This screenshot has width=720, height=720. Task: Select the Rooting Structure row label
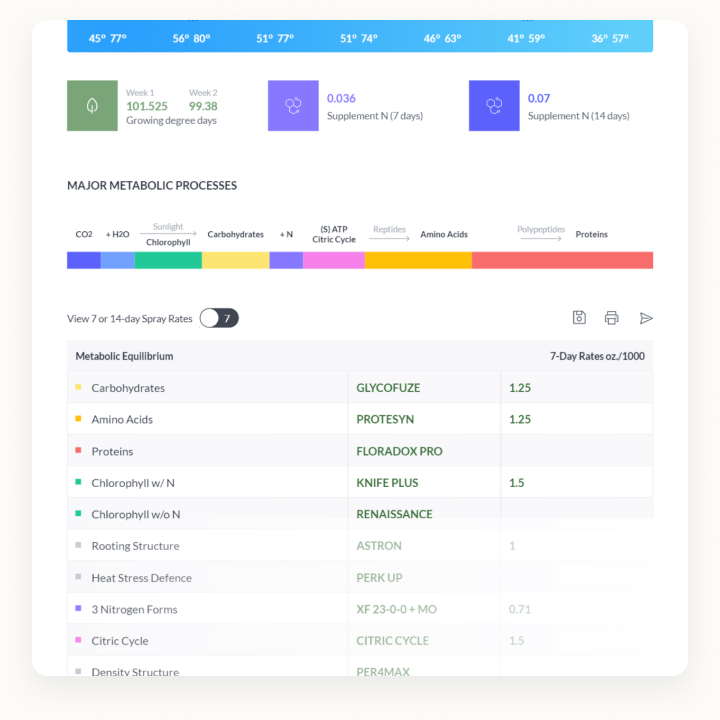coord(135,546)
